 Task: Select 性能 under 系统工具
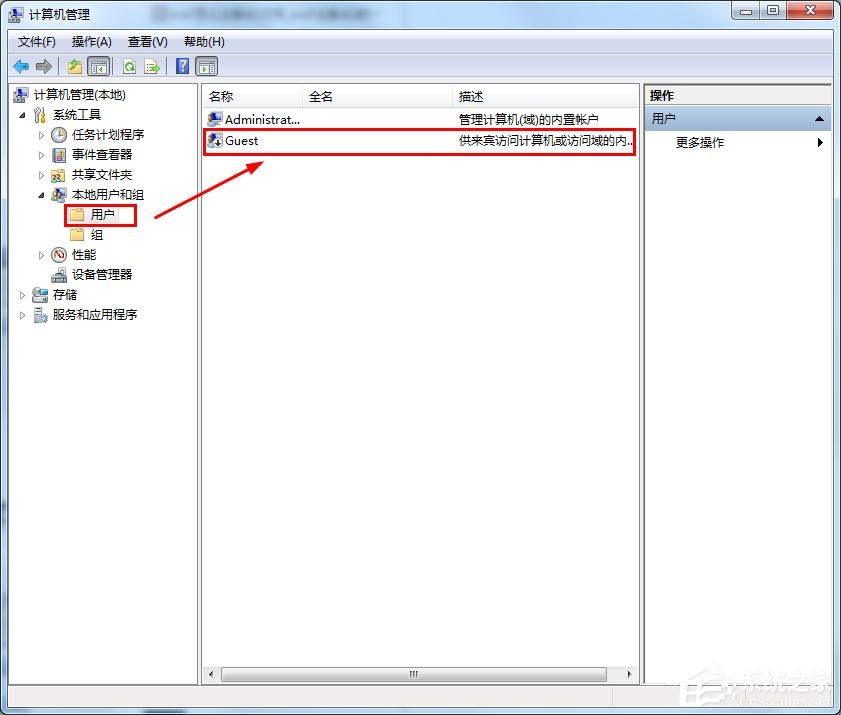[x=85, y=254]
